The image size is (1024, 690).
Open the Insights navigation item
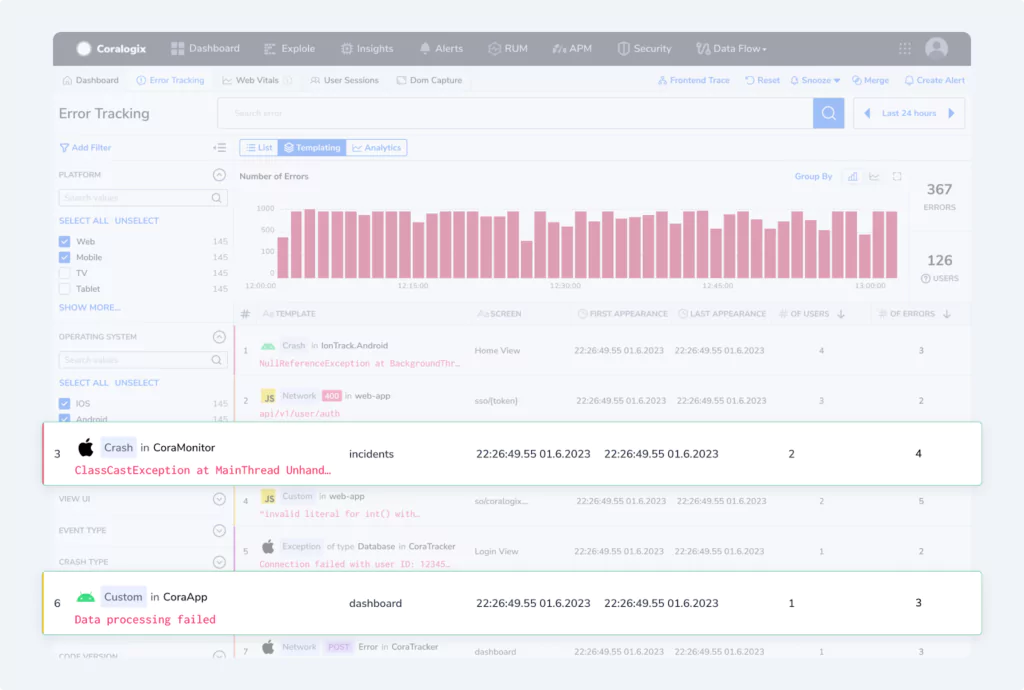point(367,48)
